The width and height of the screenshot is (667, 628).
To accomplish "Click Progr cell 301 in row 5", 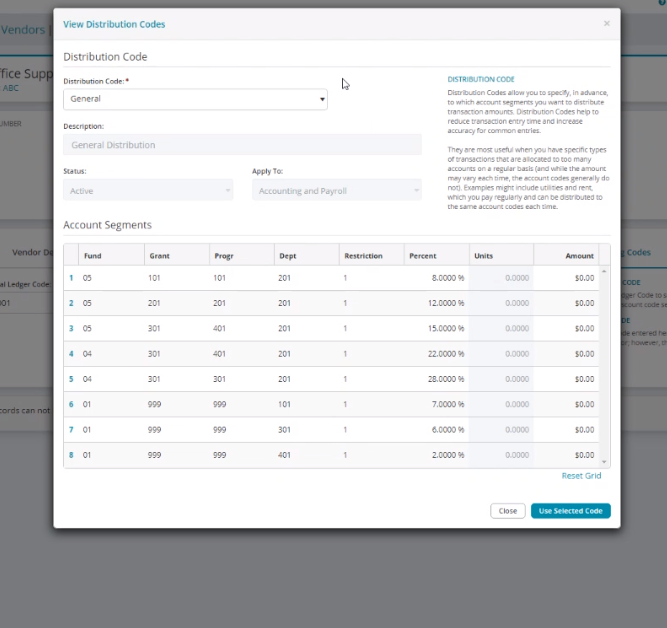I will (242, 379).
